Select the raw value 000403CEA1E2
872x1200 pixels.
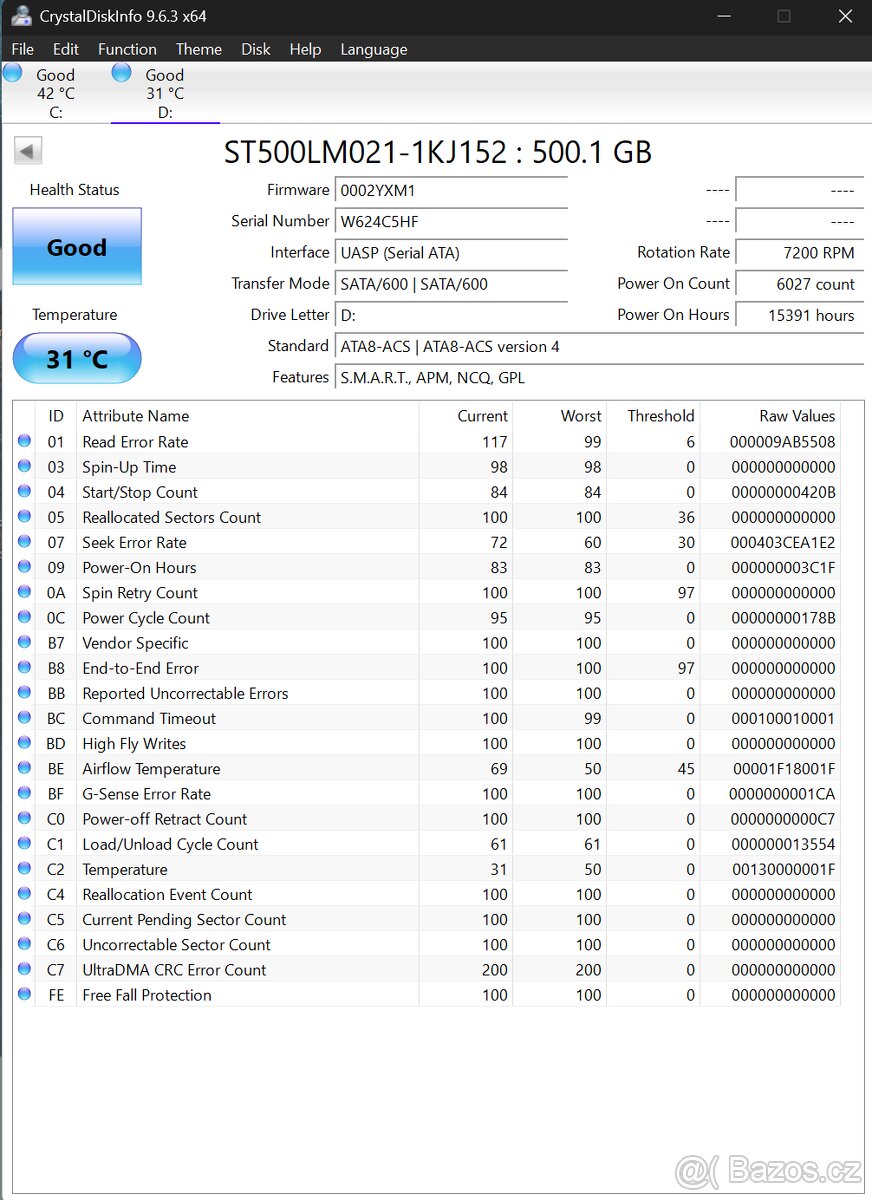click(x=783, y=542)
